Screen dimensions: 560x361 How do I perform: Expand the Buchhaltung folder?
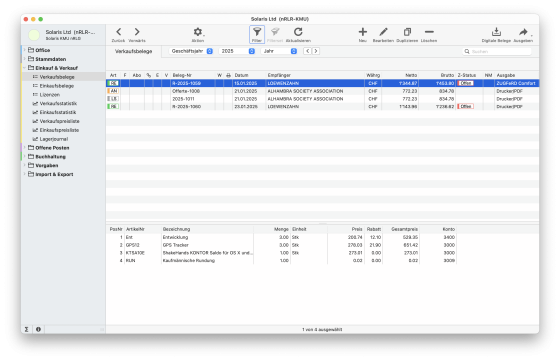(25, 156)
